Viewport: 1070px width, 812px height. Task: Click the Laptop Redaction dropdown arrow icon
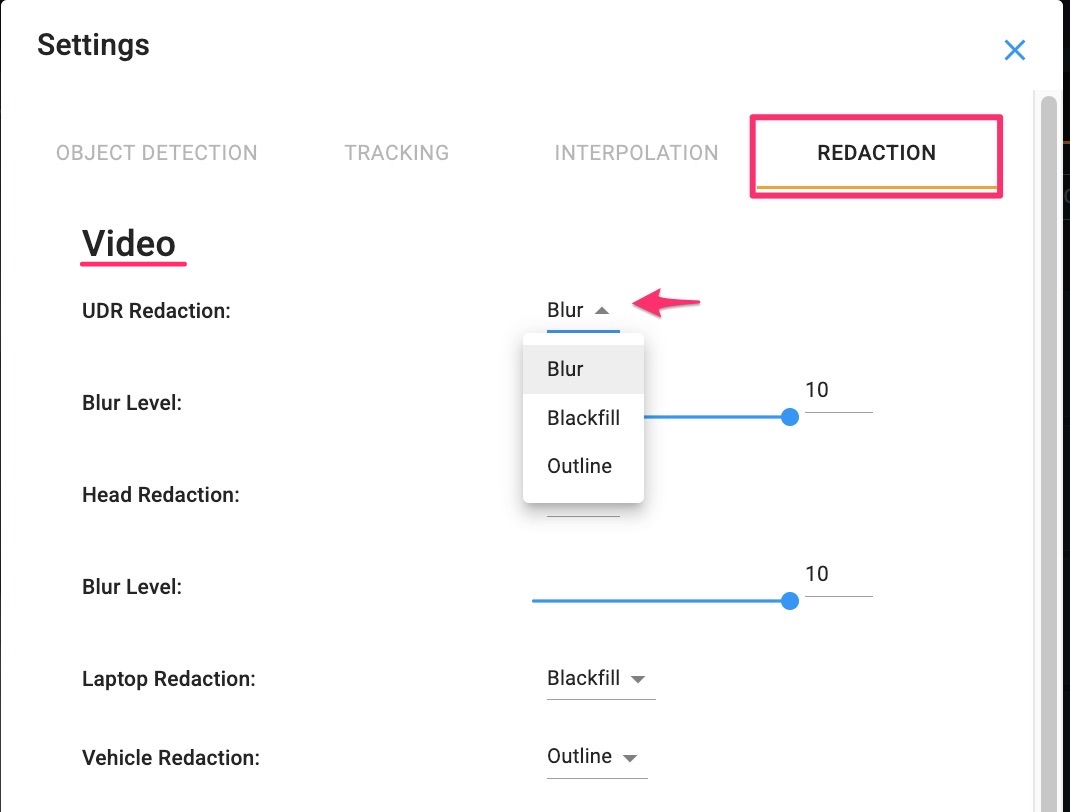[x=638, y=680]
